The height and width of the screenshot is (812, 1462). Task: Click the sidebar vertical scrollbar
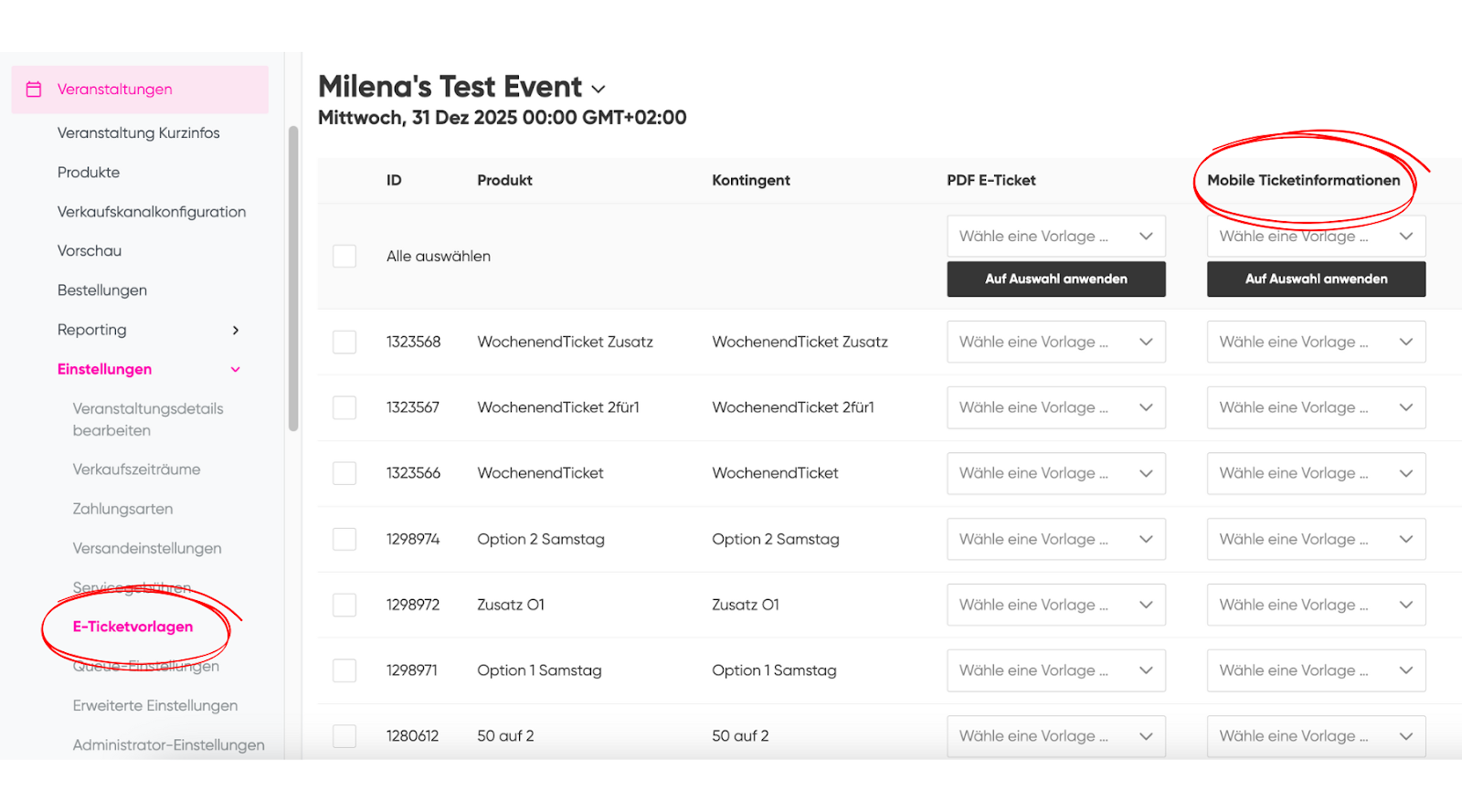[293, 278]
